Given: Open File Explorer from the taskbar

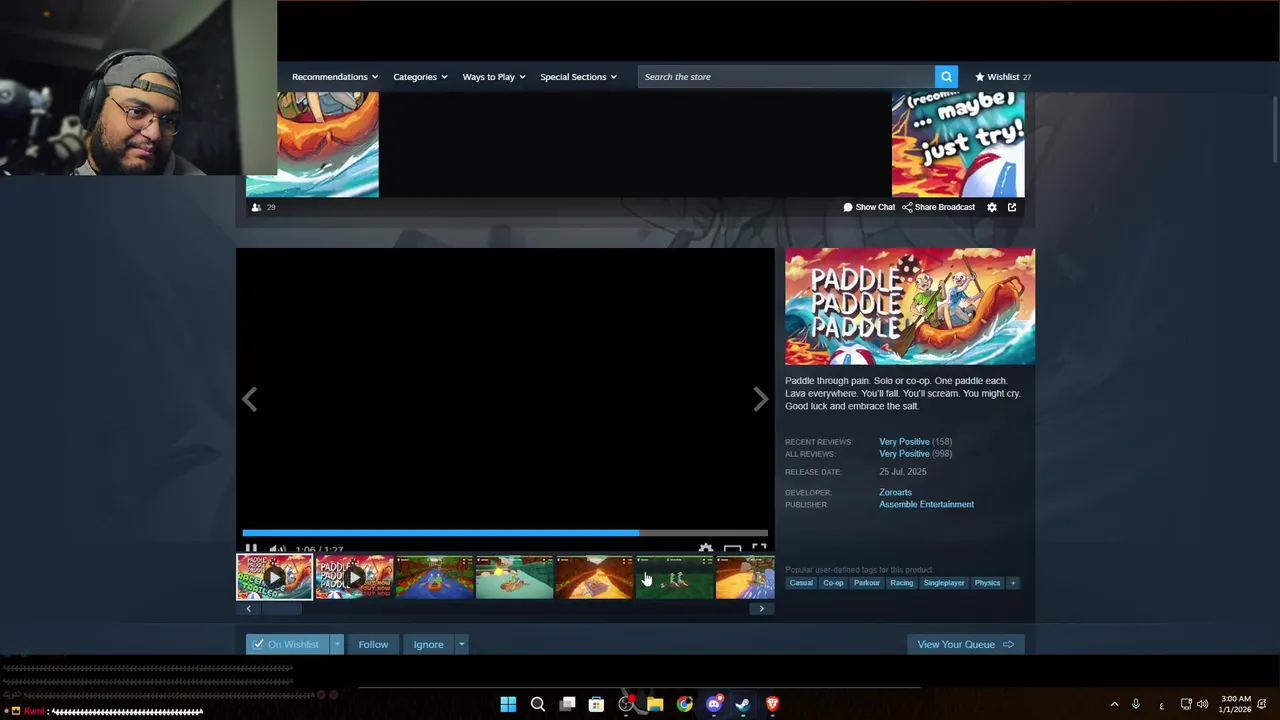Looking at the screenshot, I should pyautogui.click(x=655, y=704).
